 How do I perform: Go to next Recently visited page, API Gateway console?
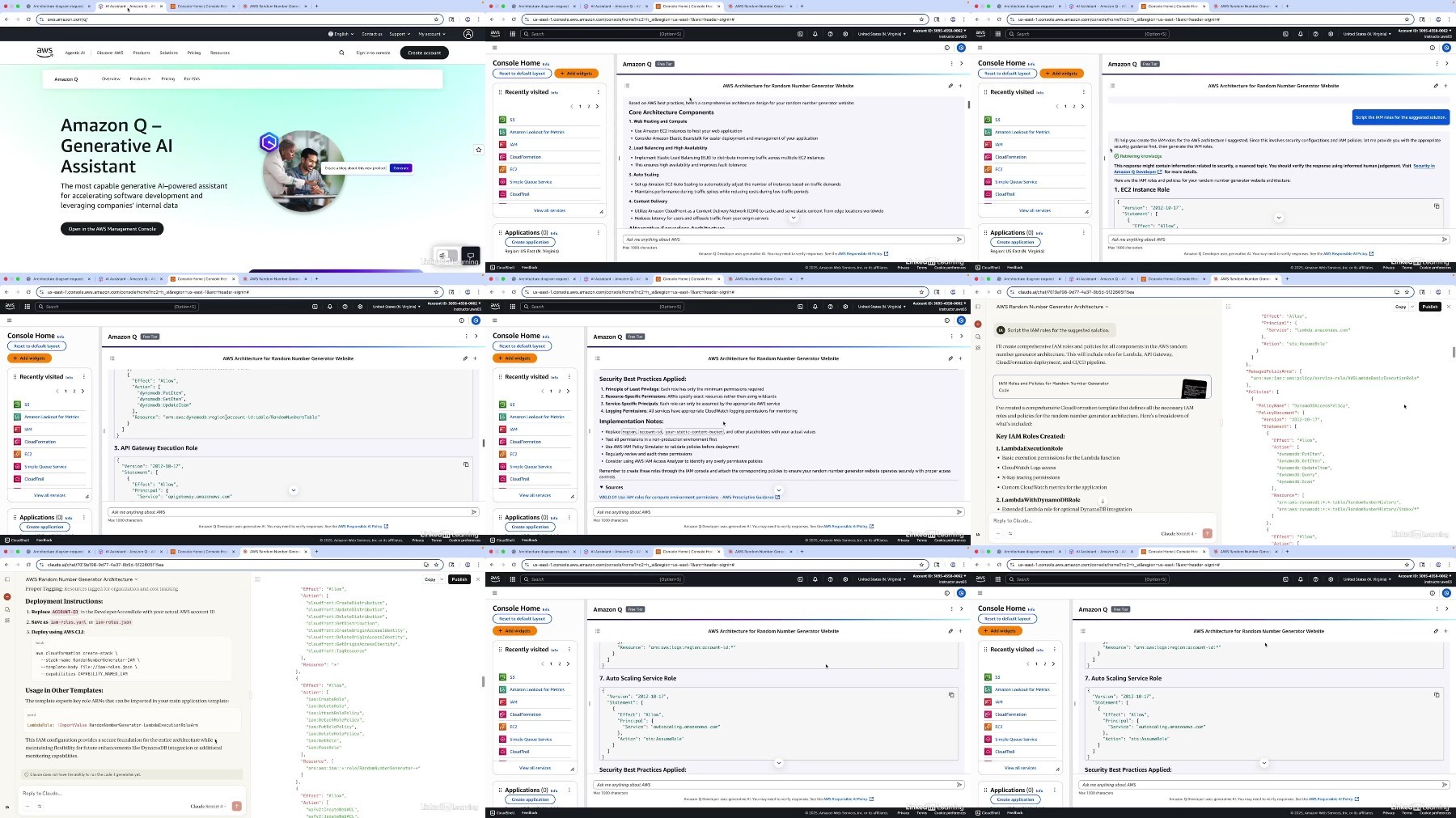83,391
